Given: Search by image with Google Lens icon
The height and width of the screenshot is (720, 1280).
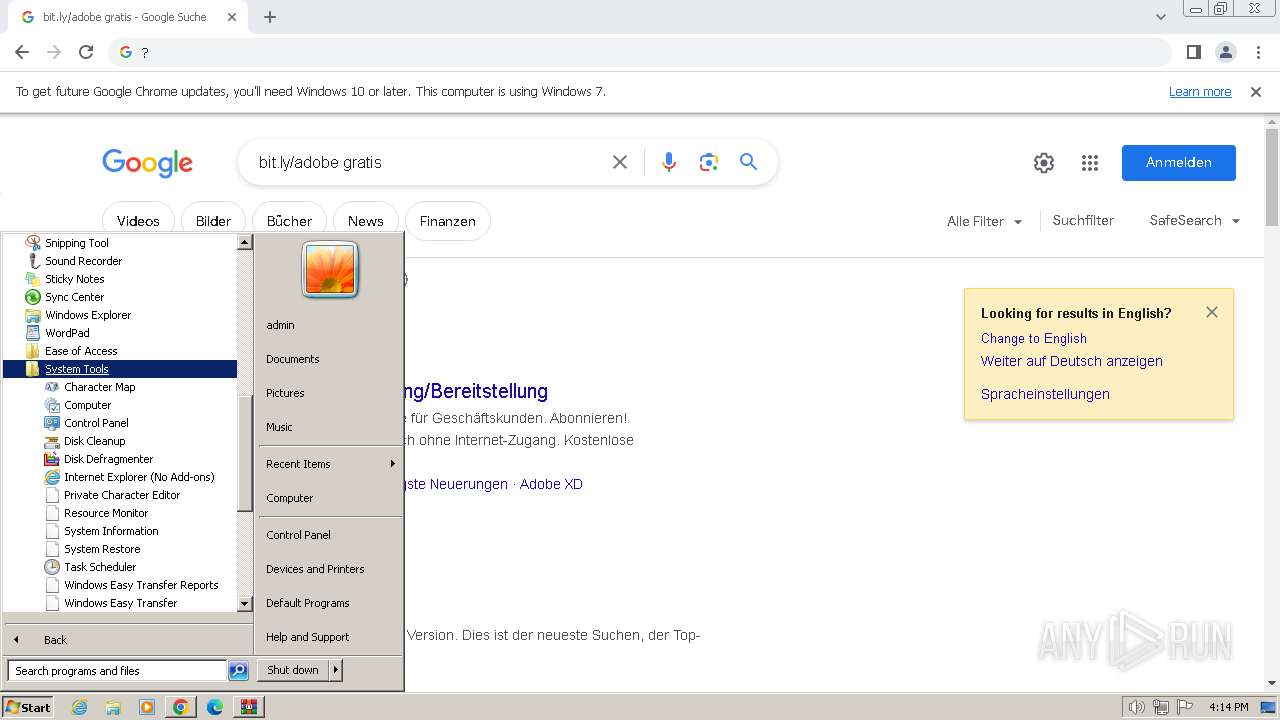Looking at the screenshot, I should (709, 162).
